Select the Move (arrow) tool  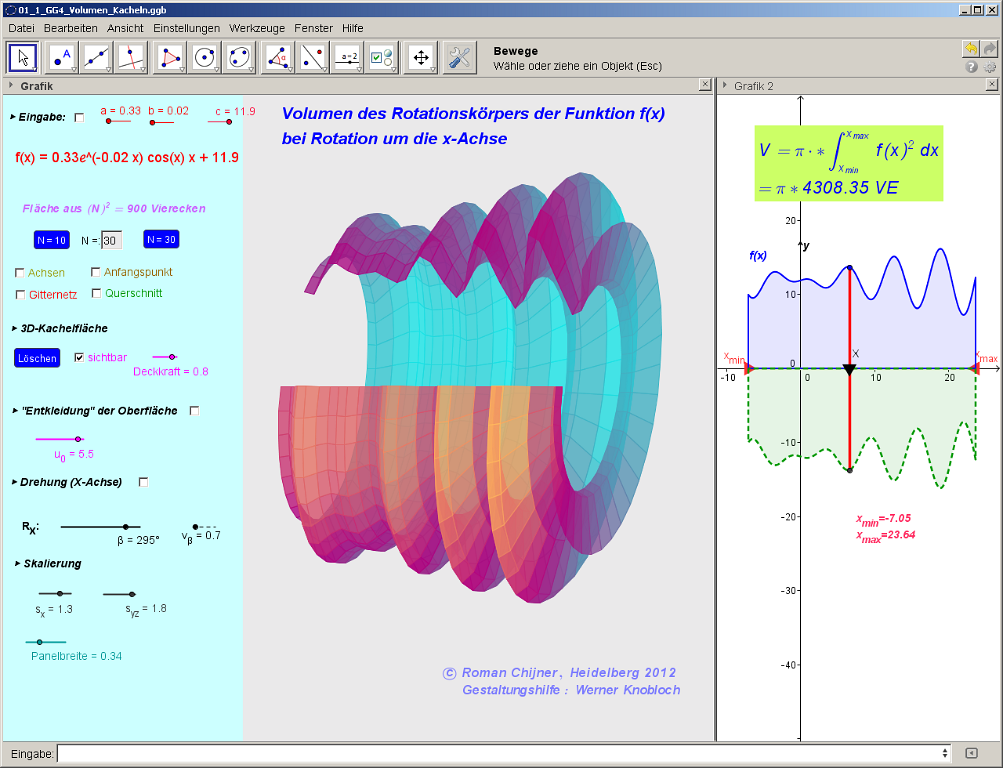click(25, 58)
